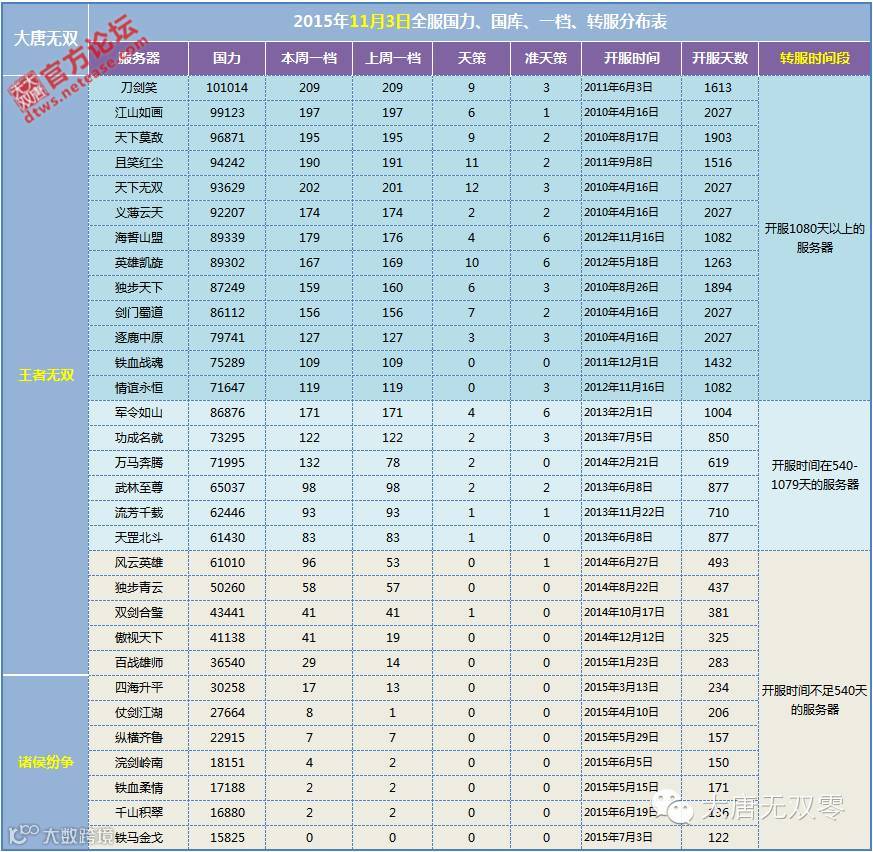Select server name 情谊永恒
Viewport: 873px width, 852px height.
pyautogui.click(x=139, y=388)
